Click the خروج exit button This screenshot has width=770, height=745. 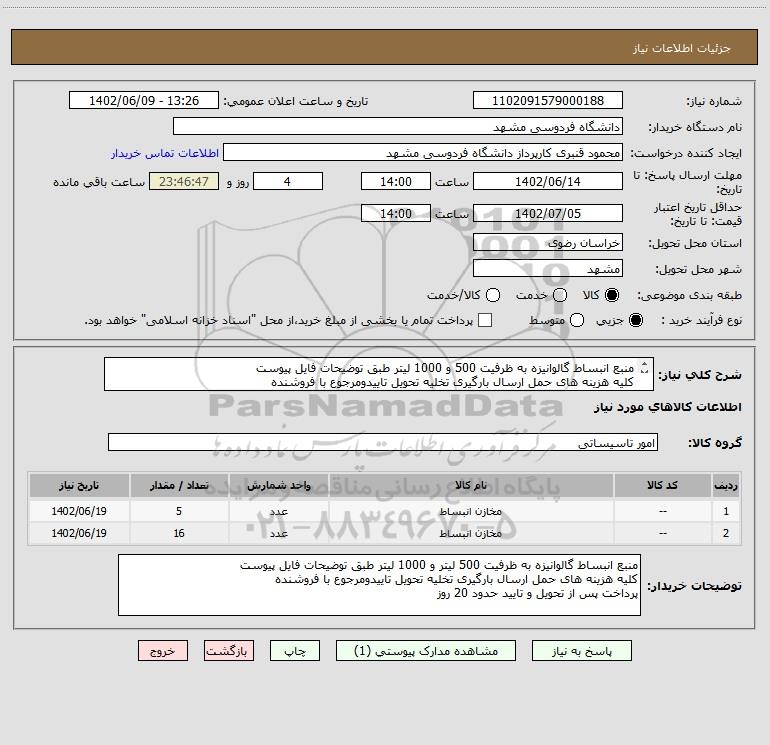(163, 651)
